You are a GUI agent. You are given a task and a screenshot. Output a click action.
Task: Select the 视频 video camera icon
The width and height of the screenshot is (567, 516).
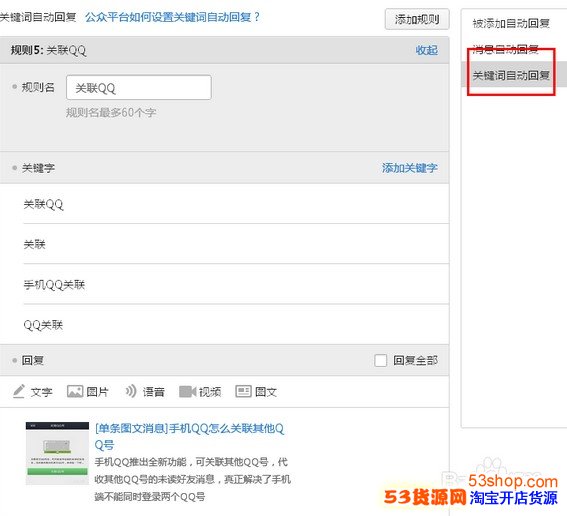[188, 391]
